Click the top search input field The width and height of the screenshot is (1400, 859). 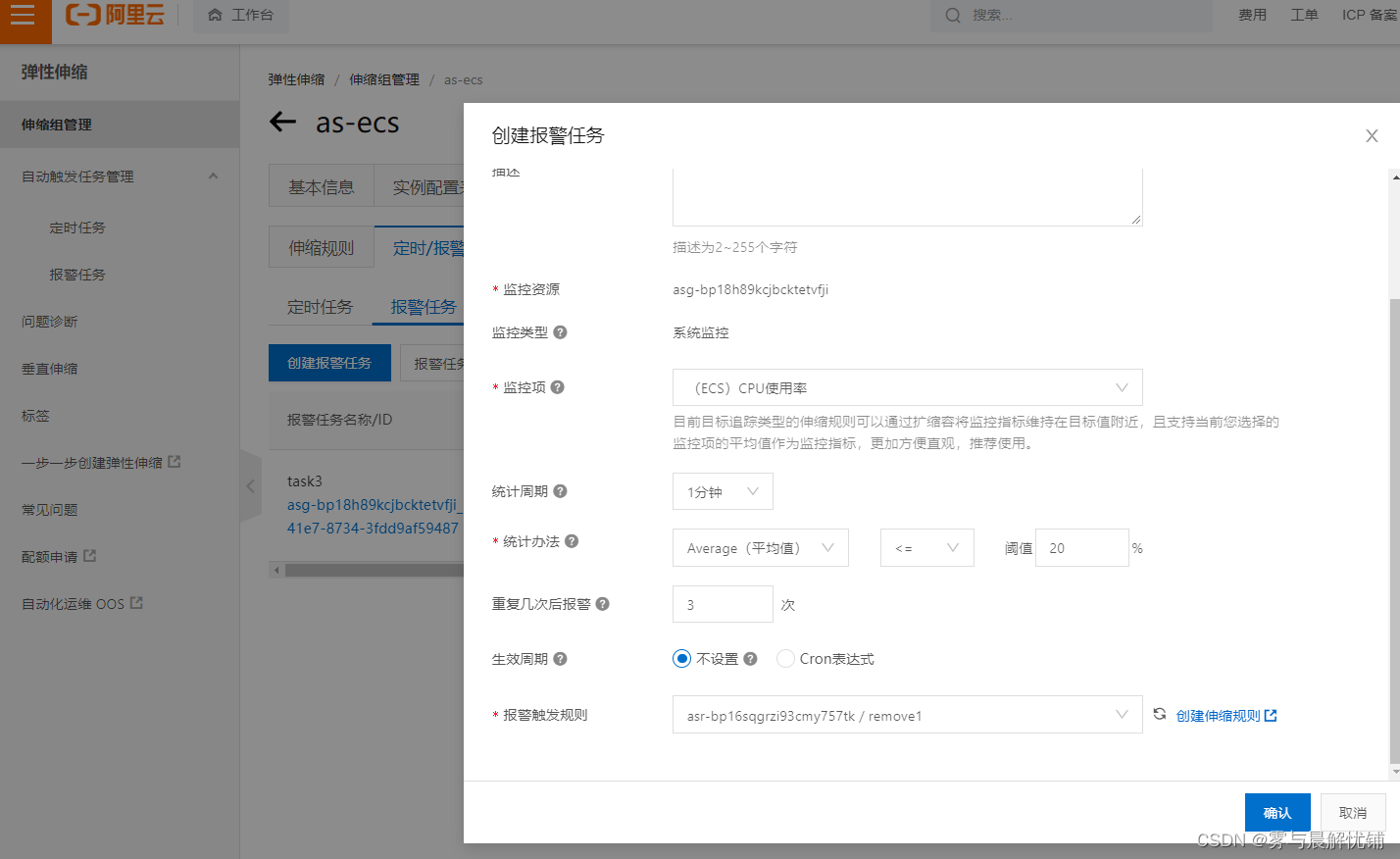(x=1071, y=15)
